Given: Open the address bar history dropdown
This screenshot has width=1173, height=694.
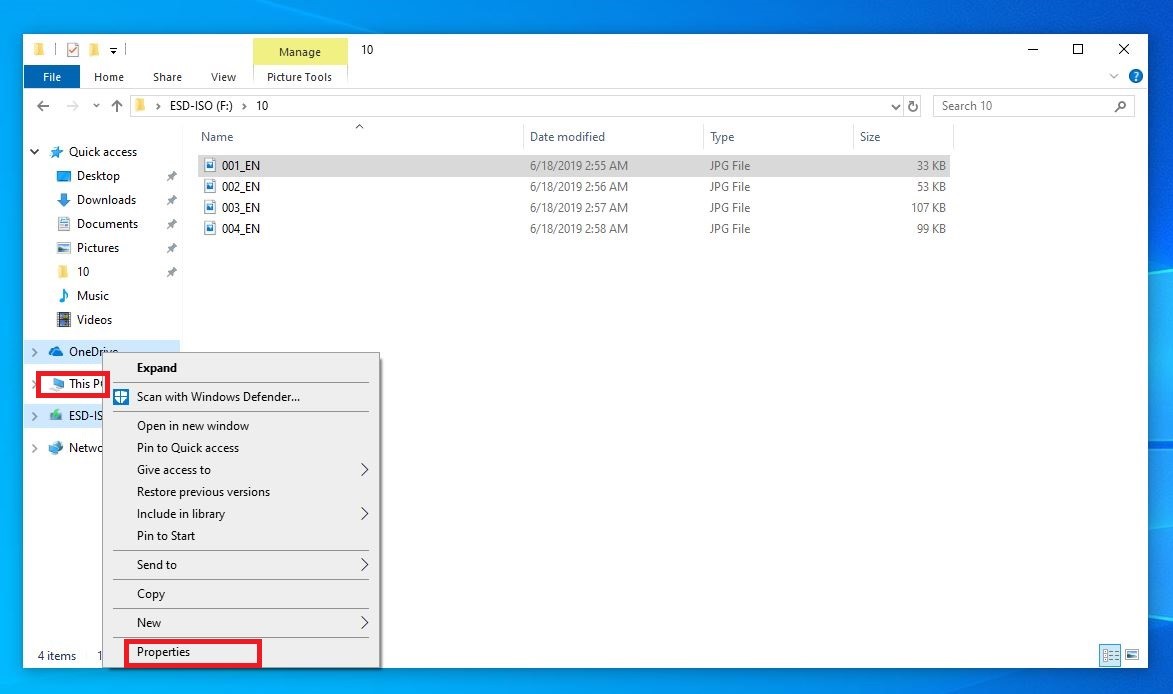Looking at the screenshot, I should (895, 106).
